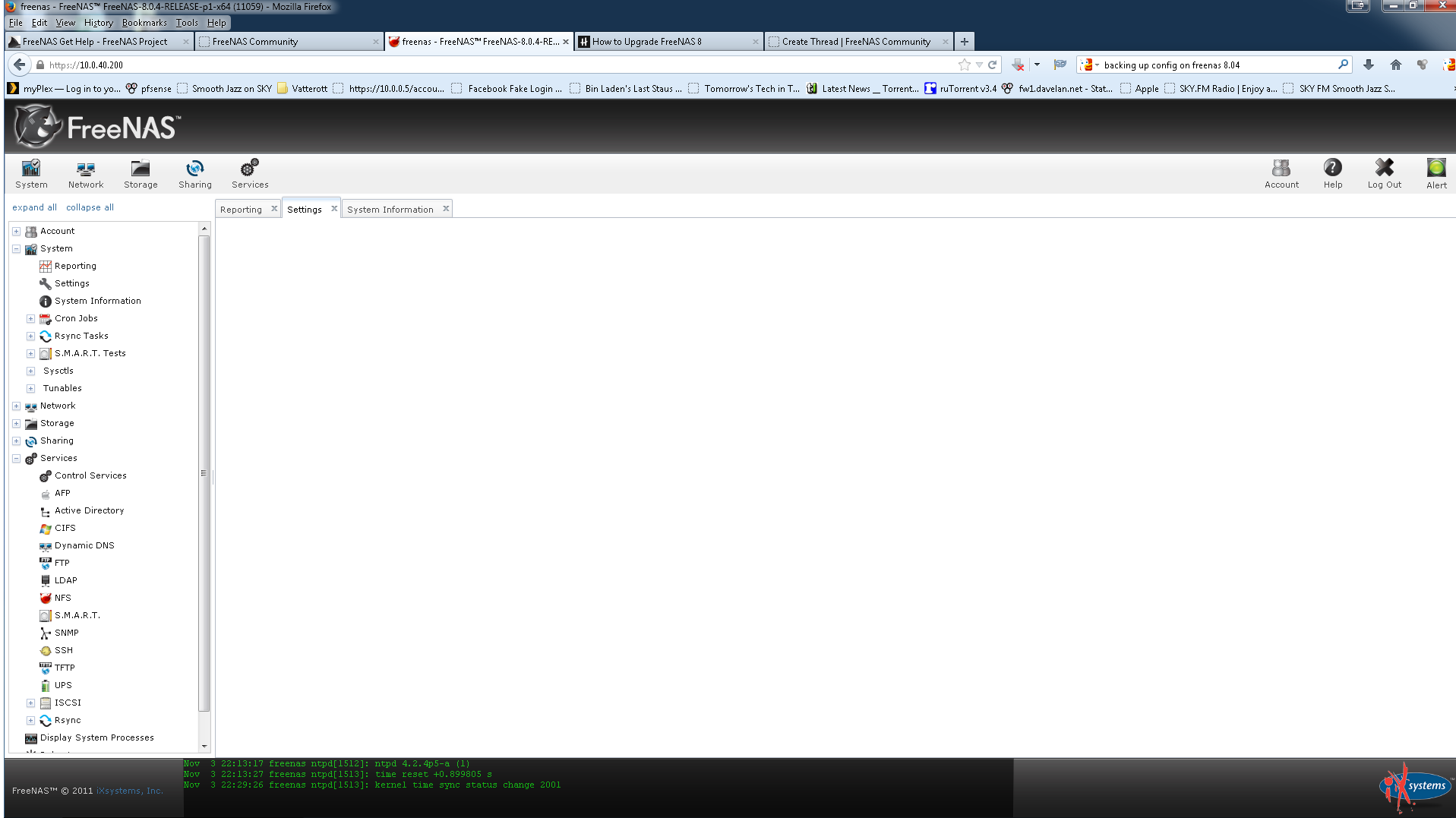Viewport: 1456px width, 818px height.
Task: Open the Sharing toolbar icon
Action: coord(195,174)
